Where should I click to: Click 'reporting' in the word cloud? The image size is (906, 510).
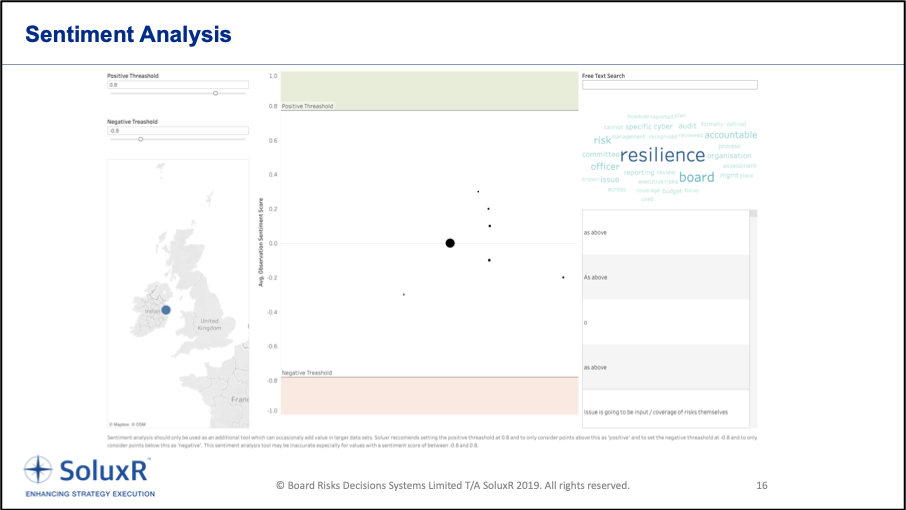pyautogui.click(x=639, y=173)
